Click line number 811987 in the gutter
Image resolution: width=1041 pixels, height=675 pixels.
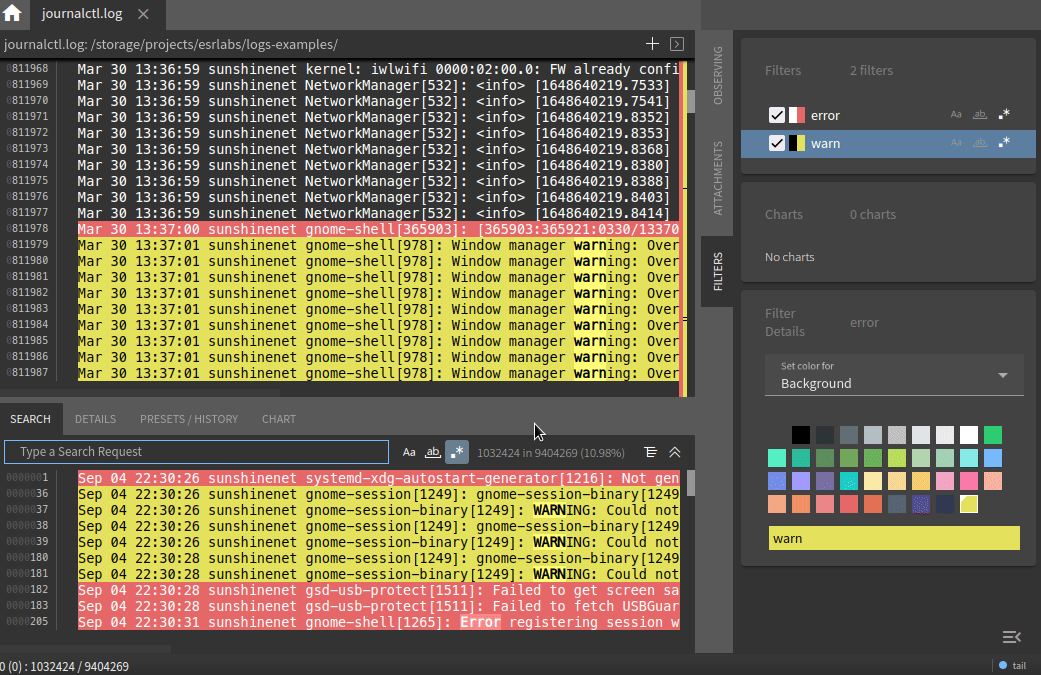28,372
